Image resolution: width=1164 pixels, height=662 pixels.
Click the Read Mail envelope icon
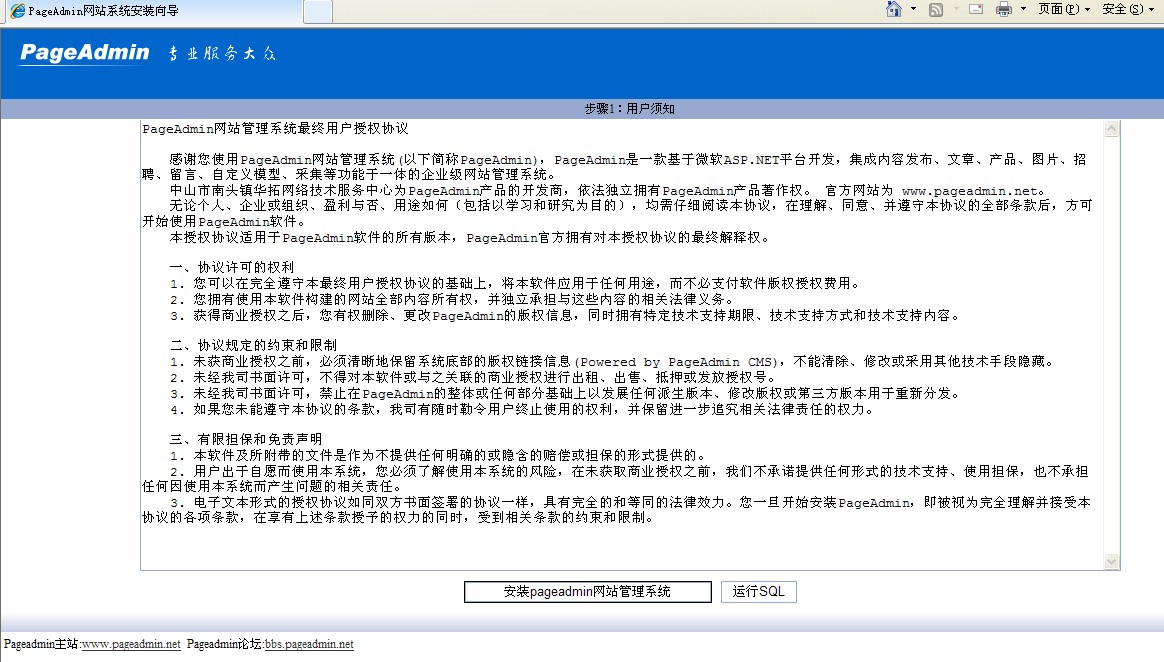point(975,10)
